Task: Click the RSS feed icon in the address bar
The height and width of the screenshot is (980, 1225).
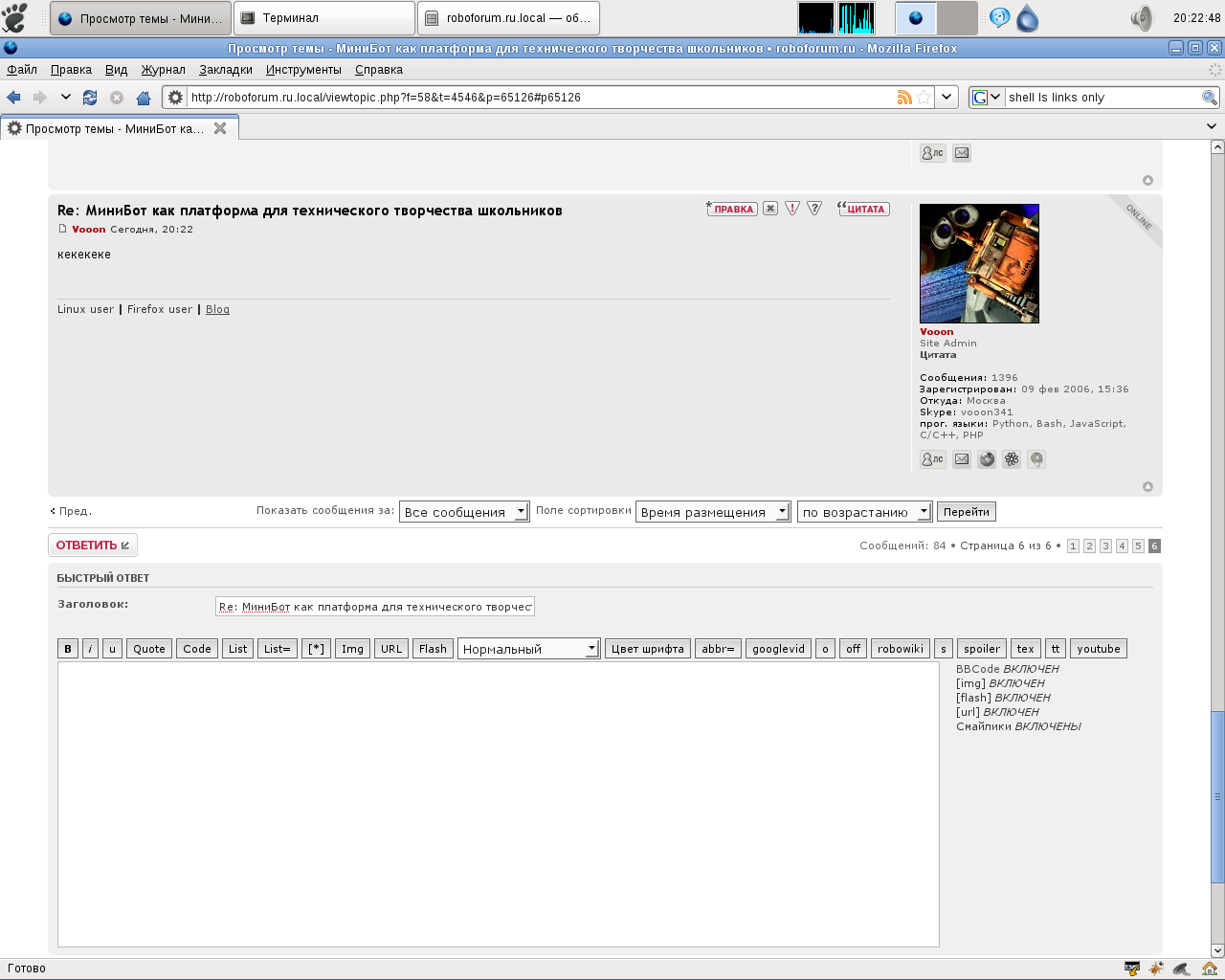Action: click(x=903, y=98)
